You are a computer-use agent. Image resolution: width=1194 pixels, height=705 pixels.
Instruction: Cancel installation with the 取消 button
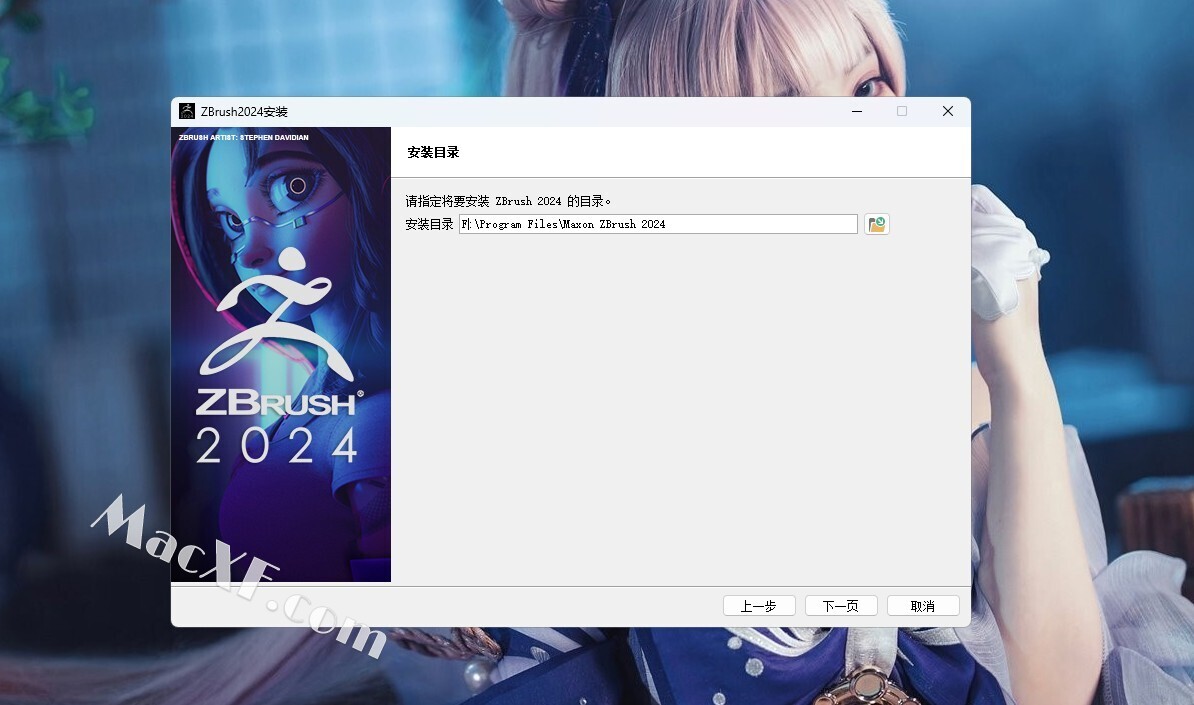(923, 606)
